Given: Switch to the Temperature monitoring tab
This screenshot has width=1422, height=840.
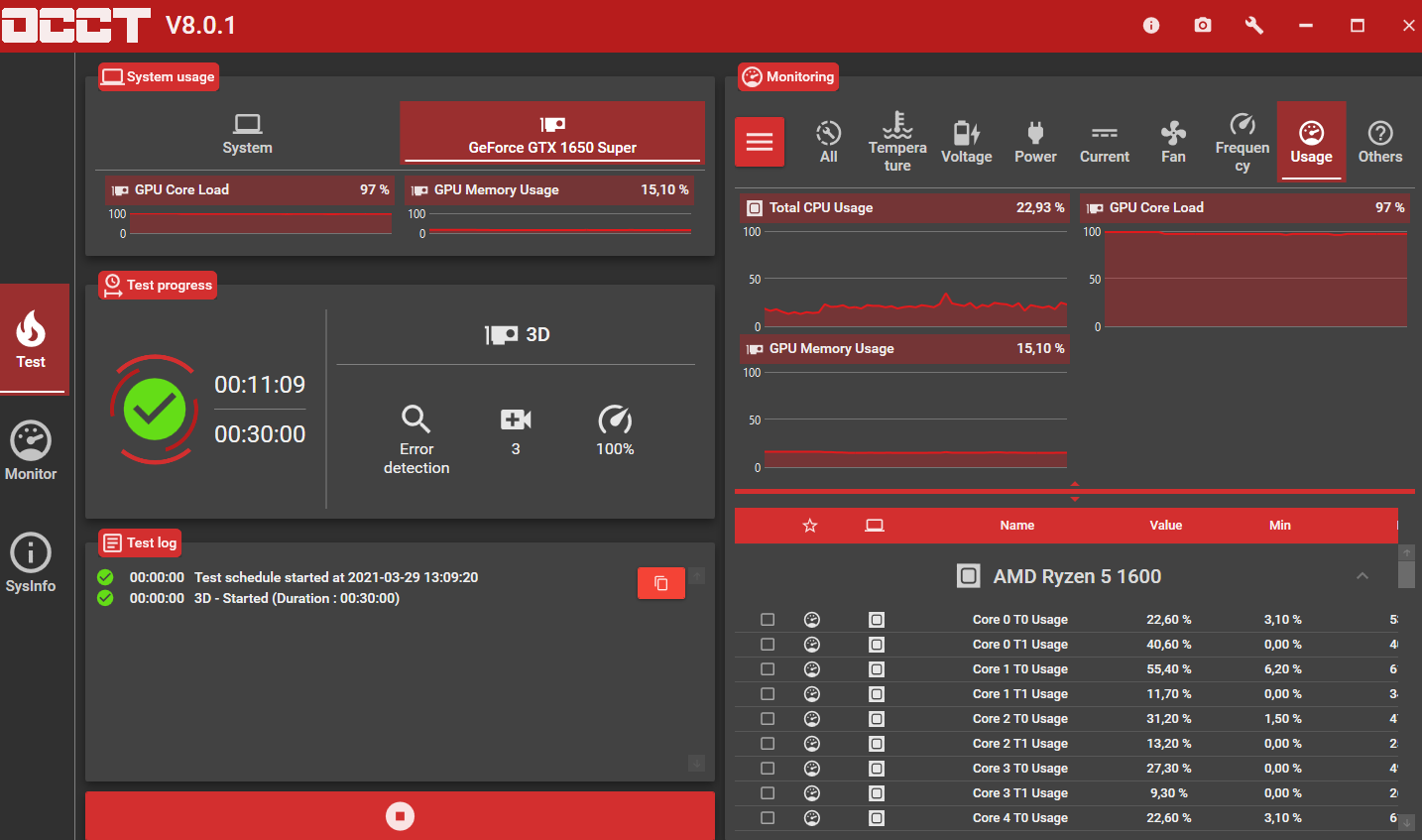Looking at the screenshot, I should [x=897, y=142].
